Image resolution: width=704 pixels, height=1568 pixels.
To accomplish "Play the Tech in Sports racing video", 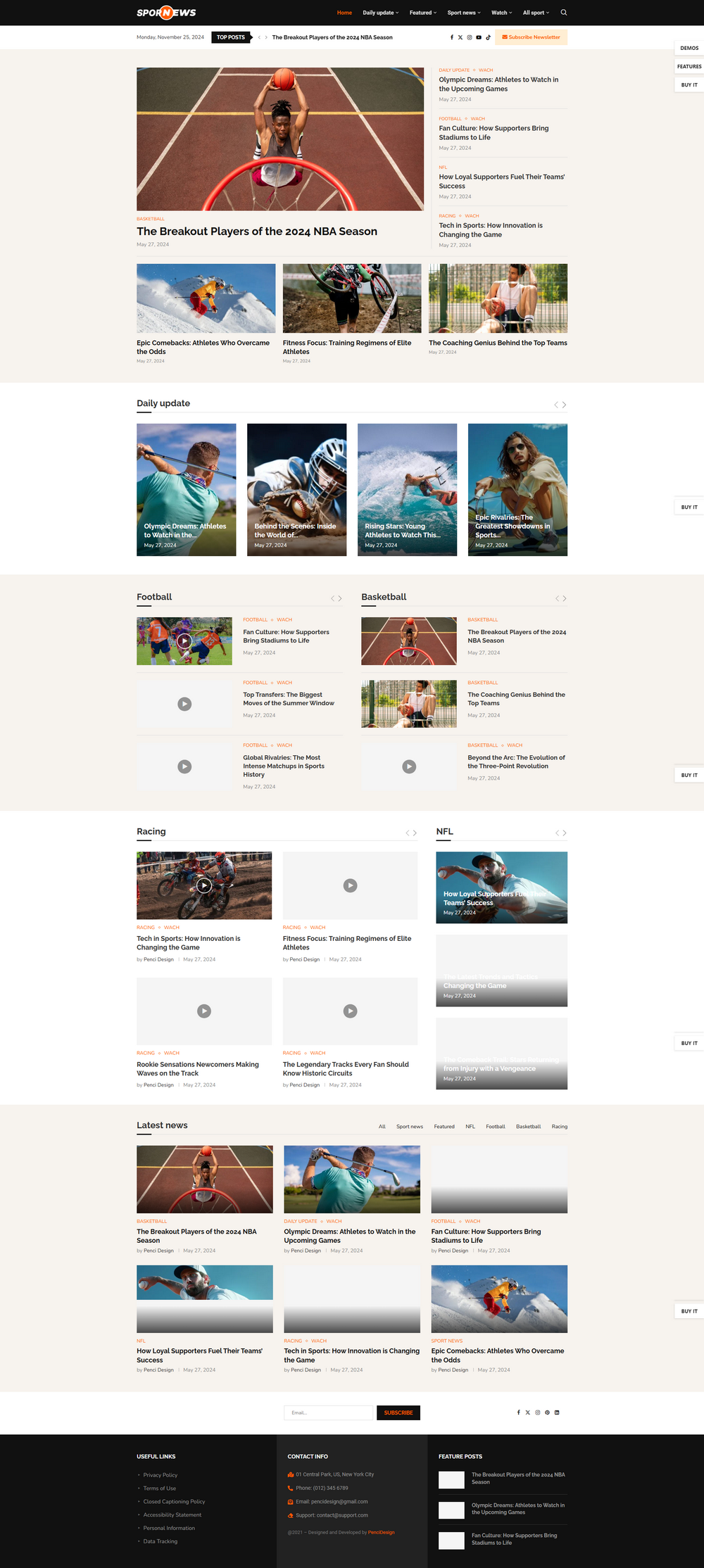I will [204, 885].
